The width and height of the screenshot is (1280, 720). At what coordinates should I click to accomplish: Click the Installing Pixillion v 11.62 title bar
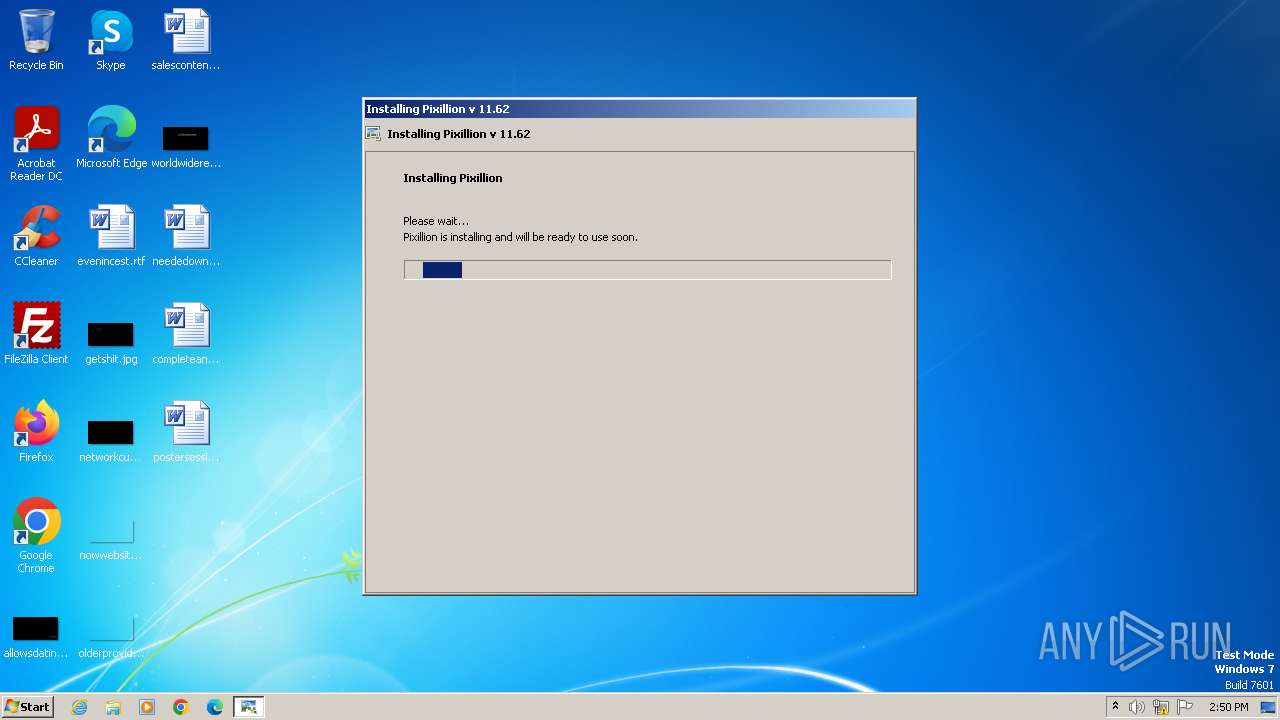pyautogui.click(x=639, y=109)
